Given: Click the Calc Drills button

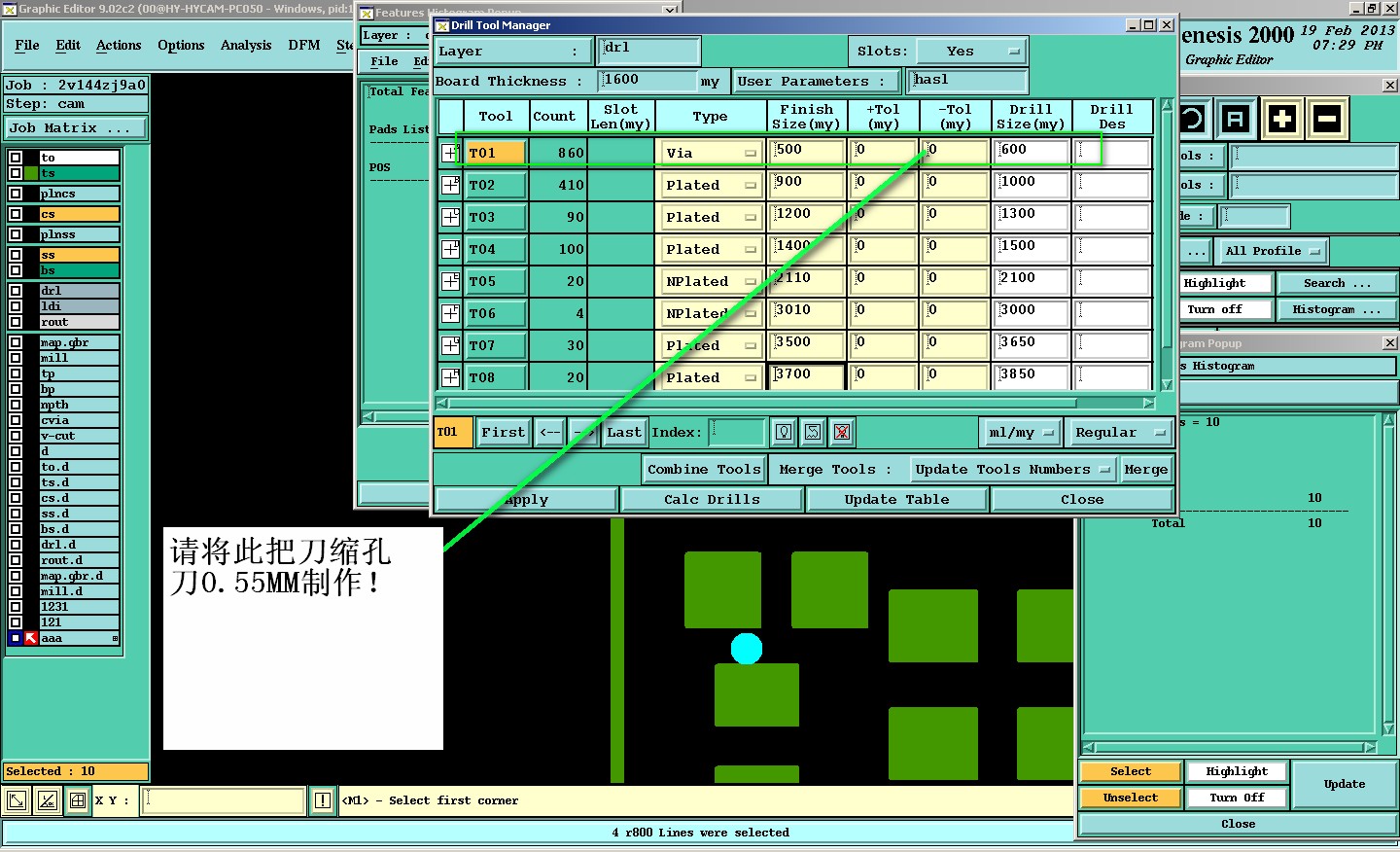Looking at the screenshot, I should (x=712, y=499).
